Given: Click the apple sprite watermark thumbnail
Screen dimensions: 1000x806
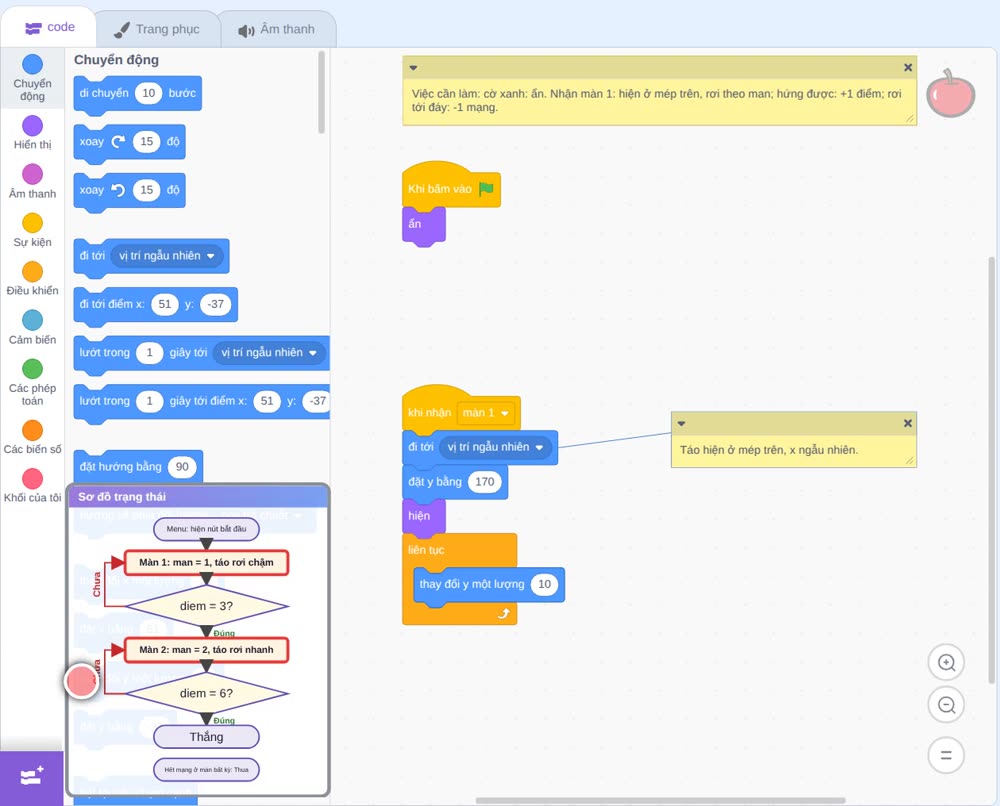Looking at the screenshot, I should [951, 93].
